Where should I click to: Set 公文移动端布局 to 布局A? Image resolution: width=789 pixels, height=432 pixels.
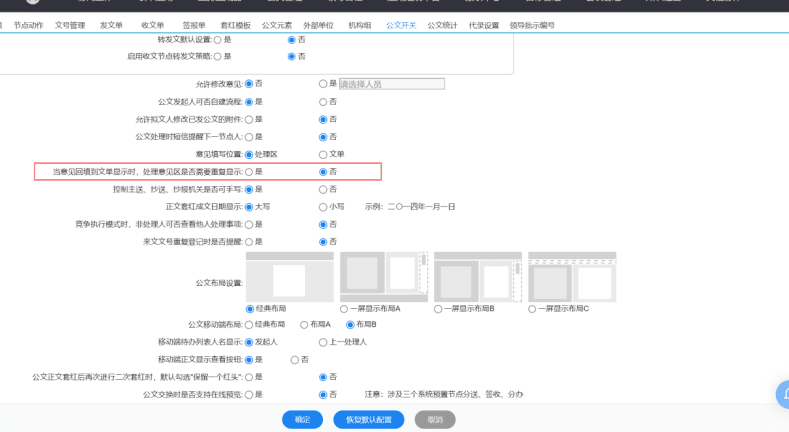click(x=304, y=325)
